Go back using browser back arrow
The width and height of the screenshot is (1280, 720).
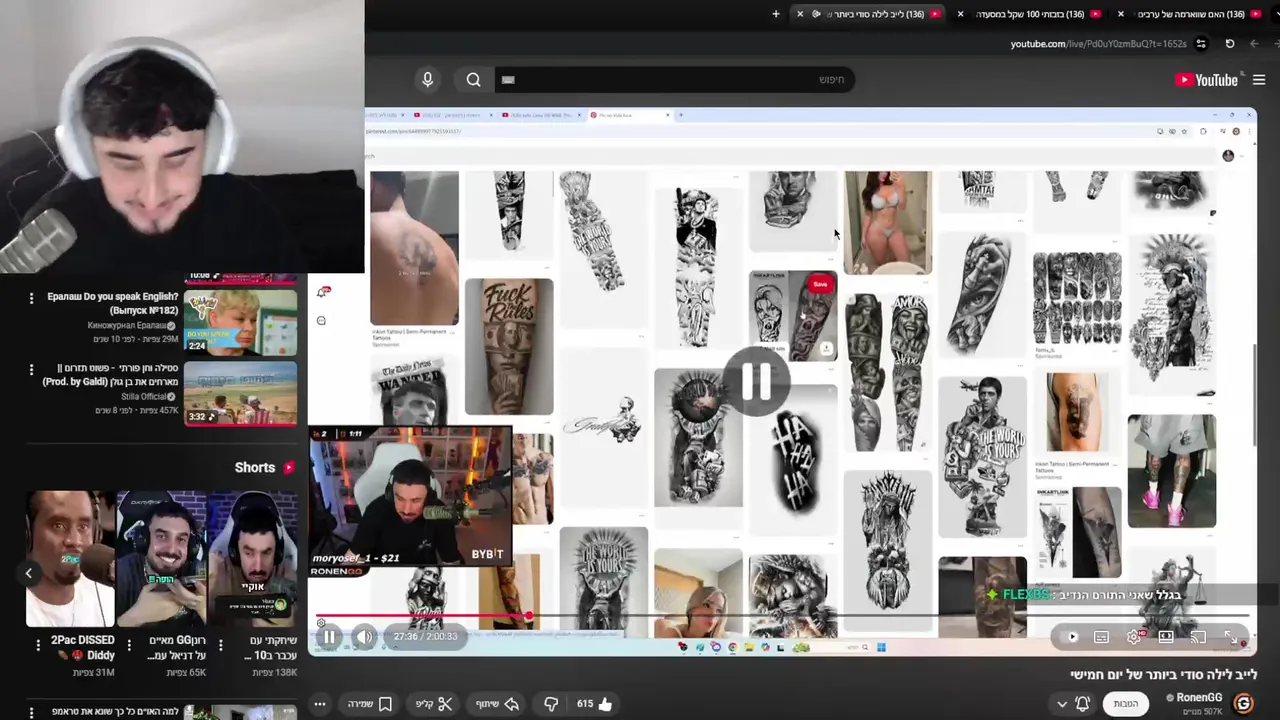tap(1254, 44)
